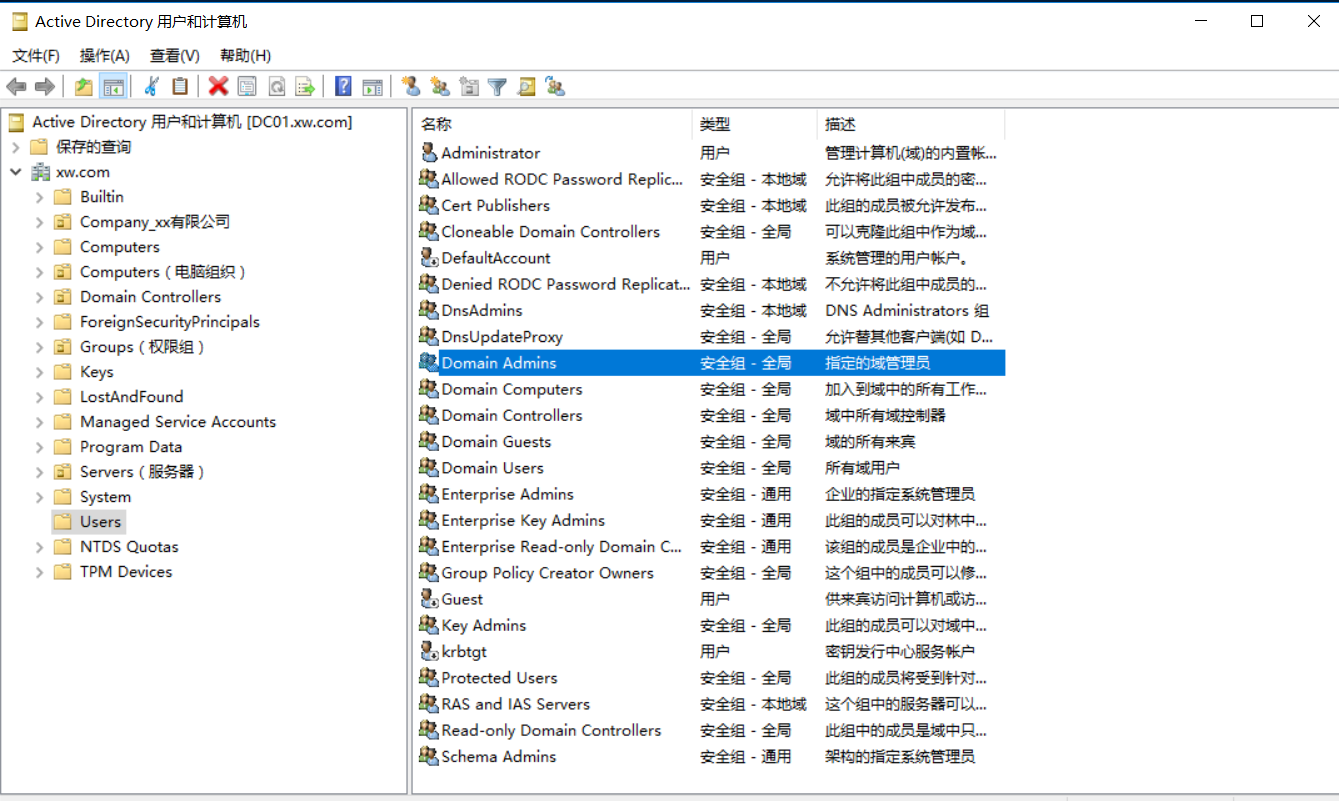
Task: Select RAS and IAS Servers entry
Action: point(516,704)
